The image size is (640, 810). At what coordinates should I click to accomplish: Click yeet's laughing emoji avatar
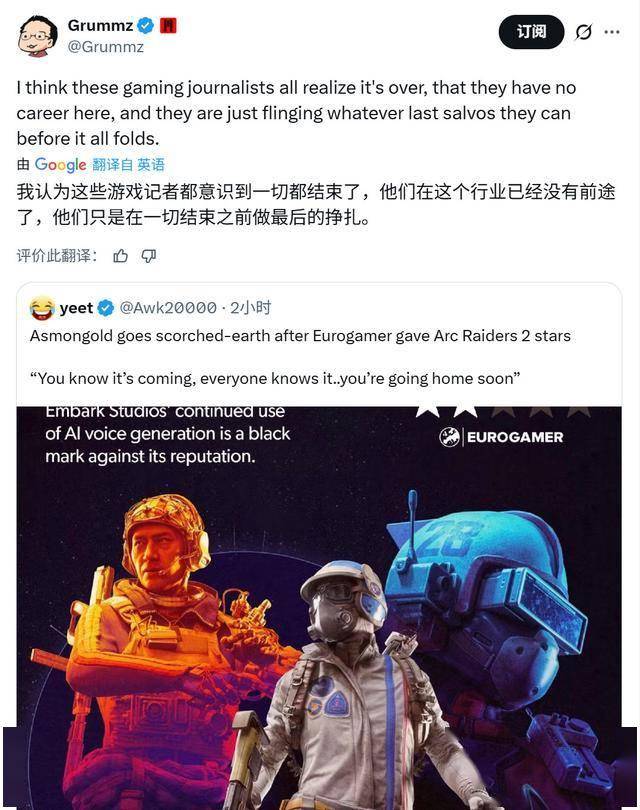pos(42,308)
